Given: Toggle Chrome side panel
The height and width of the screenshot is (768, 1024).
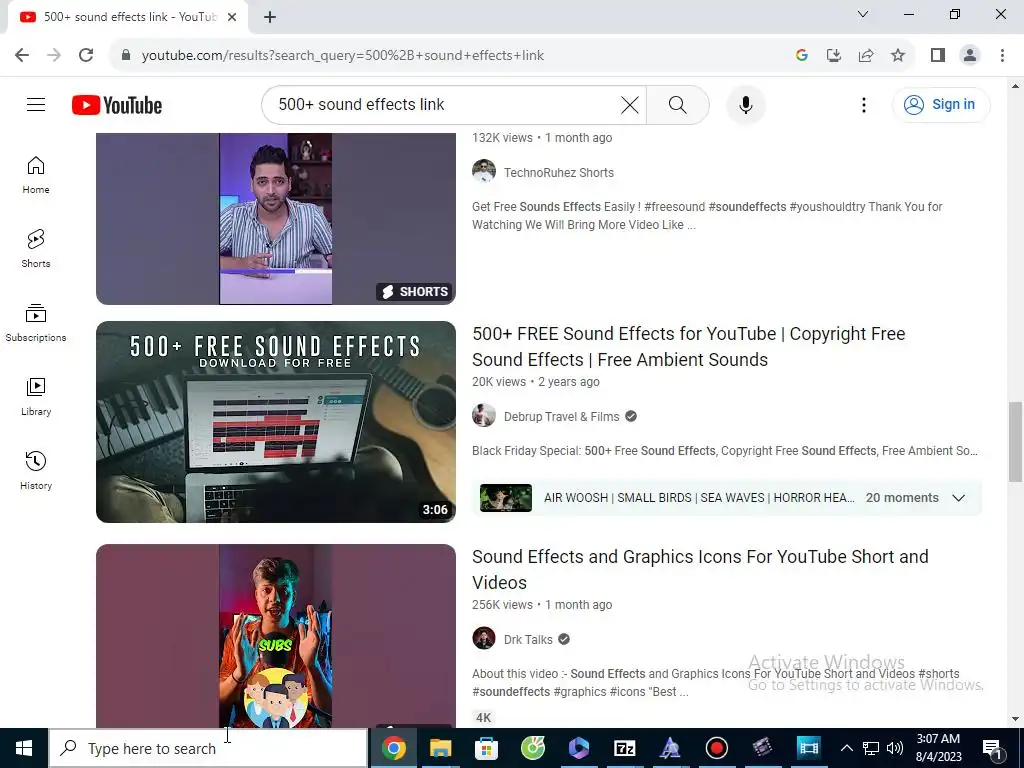Looking at the screenshot, I should pyautogui.click(x=938, y=55).
